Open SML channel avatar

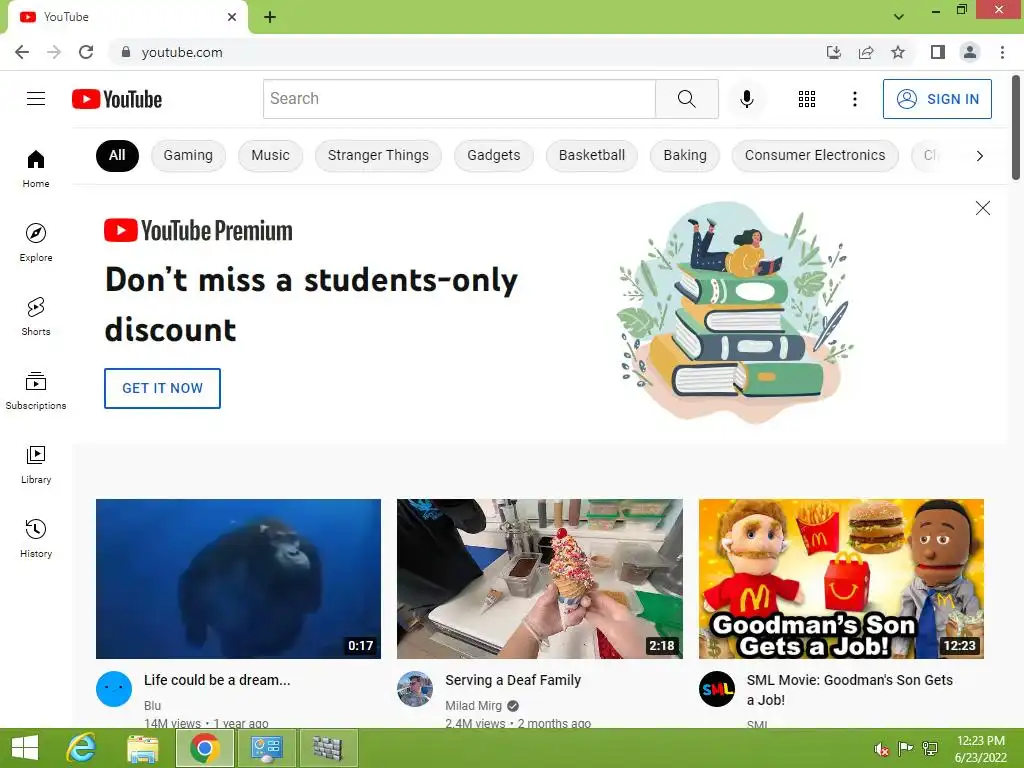716,689
